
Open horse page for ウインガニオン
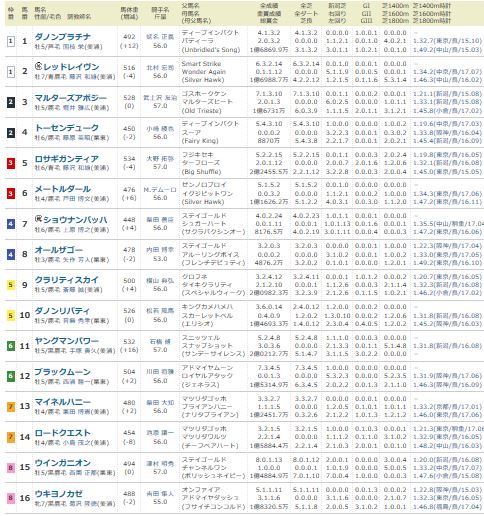pos(62,463)
